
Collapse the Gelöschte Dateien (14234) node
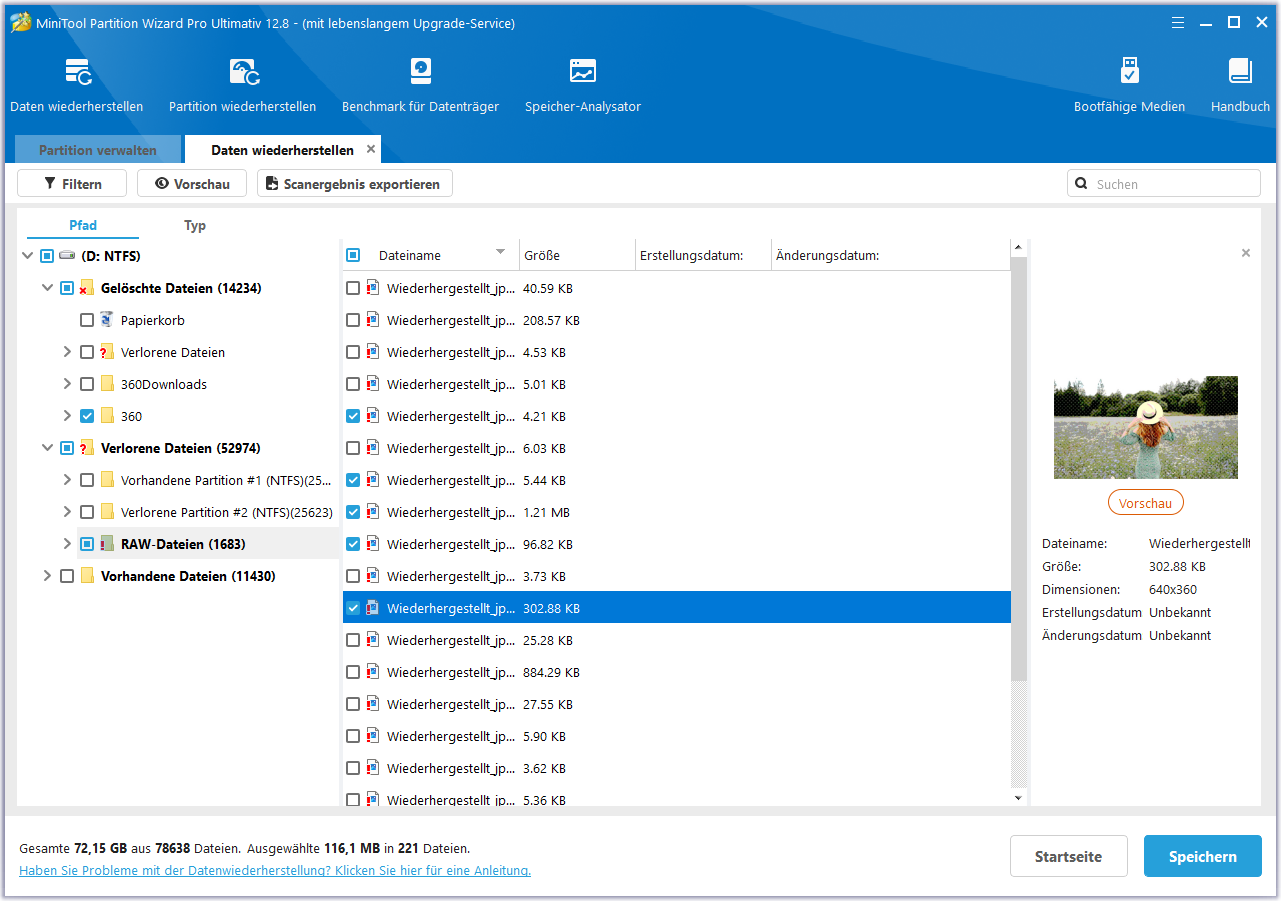[x=47, y=288]
